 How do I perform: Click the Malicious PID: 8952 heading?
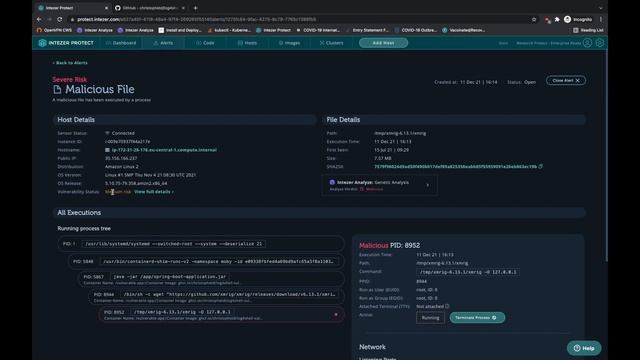coord(389,245)
